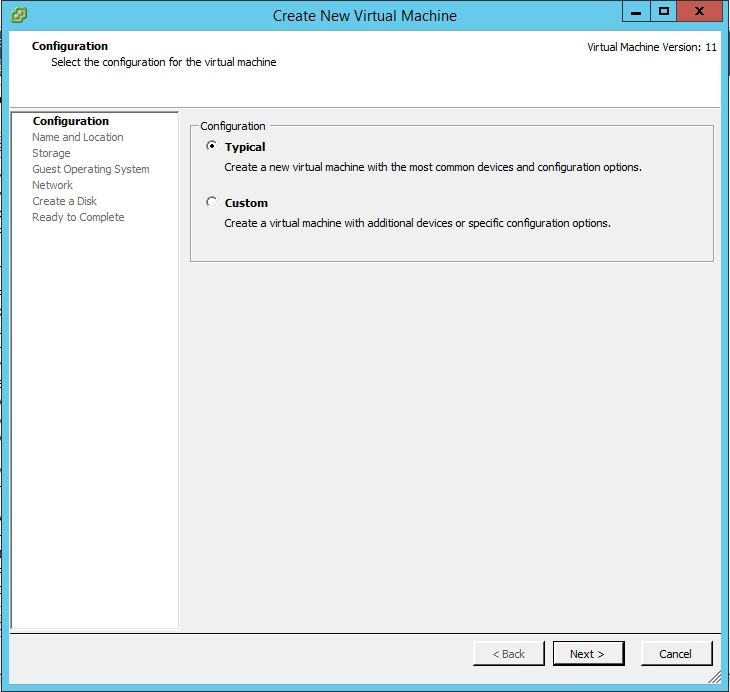Select the Typical configuration radio button
The height and width of the screenshot is (692, 730).
pos(211,146)
